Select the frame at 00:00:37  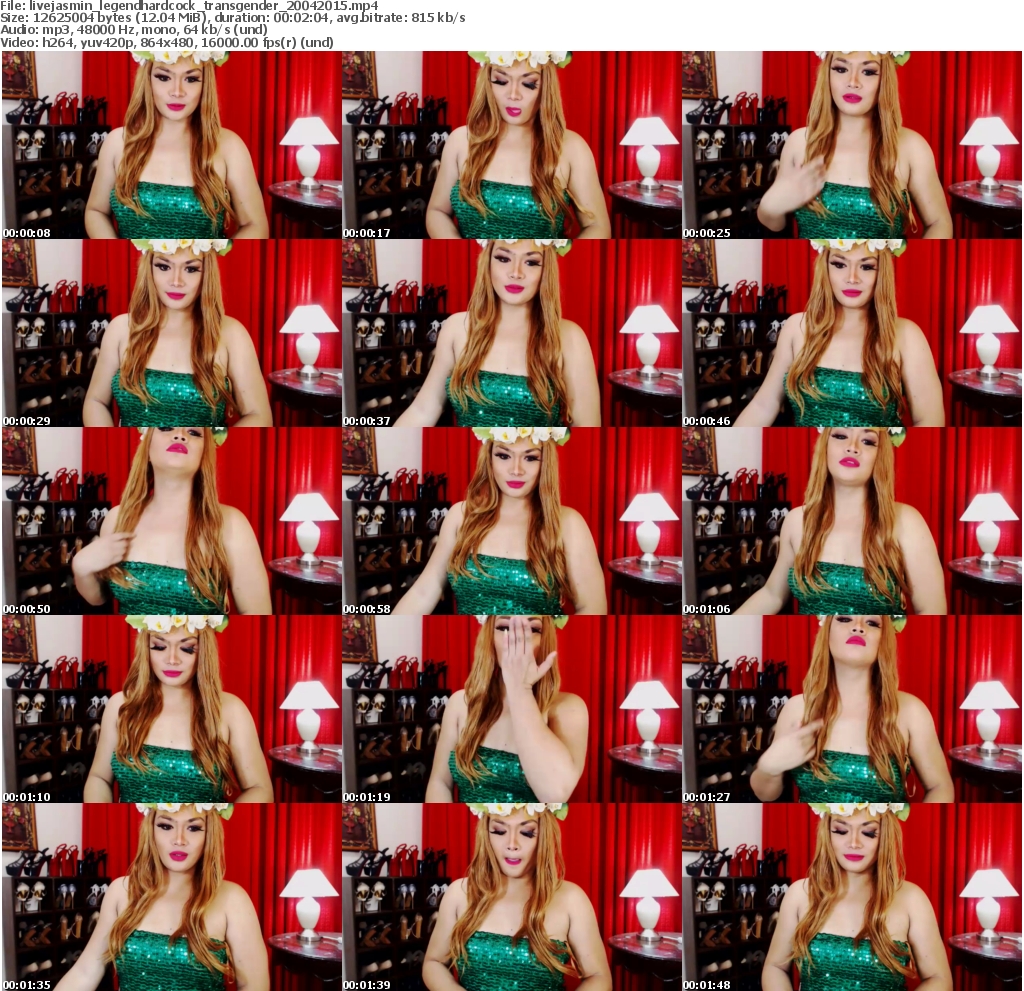[512, 333]
